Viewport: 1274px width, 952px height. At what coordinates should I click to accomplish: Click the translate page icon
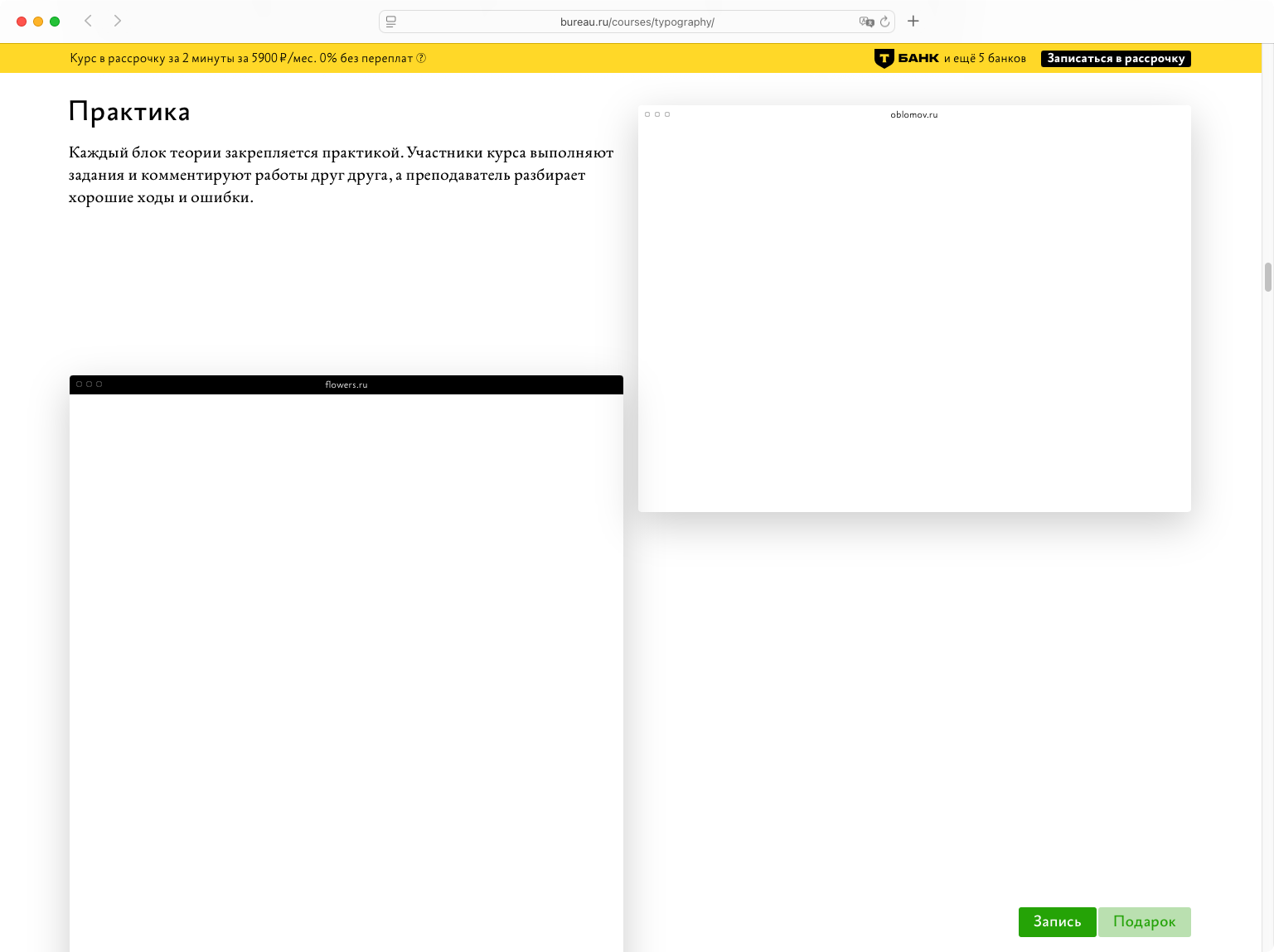click(x=866, y=22)
